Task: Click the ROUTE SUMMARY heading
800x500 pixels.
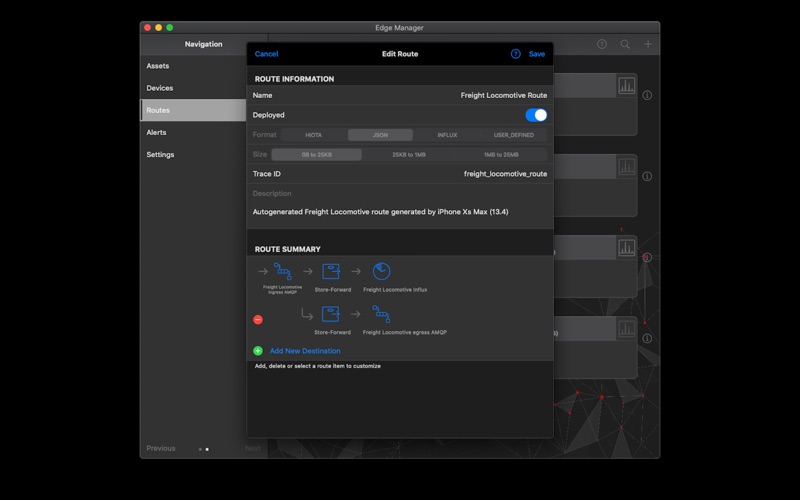Action: [x=288, y=249]
